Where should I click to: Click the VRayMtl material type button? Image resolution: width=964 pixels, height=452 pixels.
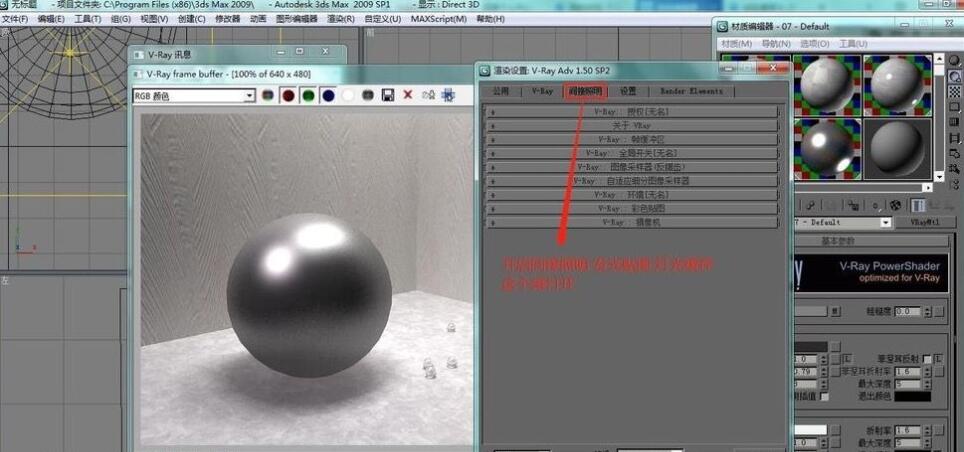pyautogui.click(x=925, y=223)
